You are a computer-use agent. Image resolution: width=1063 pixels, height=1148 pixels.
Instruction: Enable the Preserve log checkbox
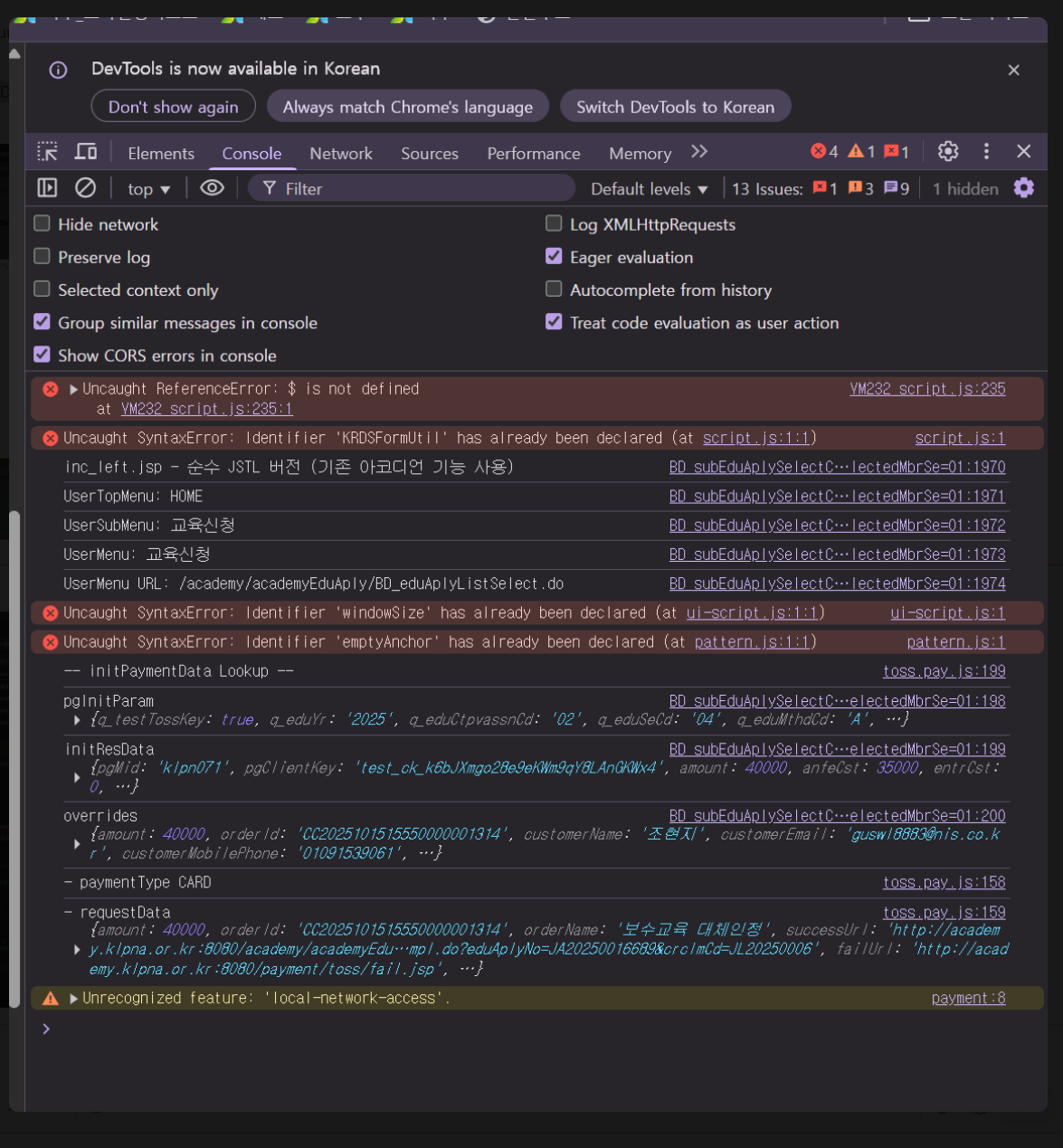42,257
